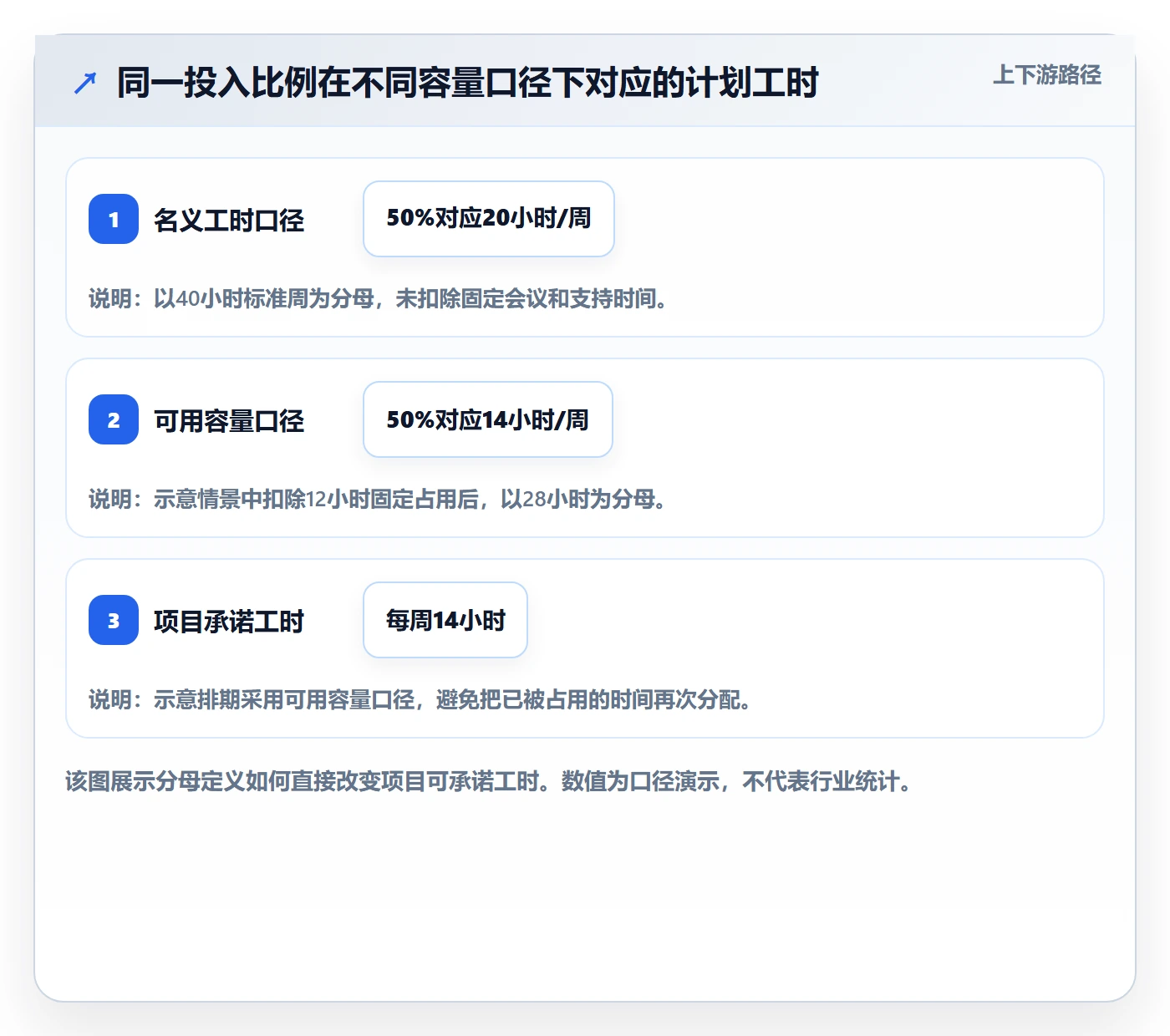Image resolution: width=1170 pixels, height=1036 pixels.
Task: Click the 50%对应14小时/周 value box
Action: [x=488, y=419]
